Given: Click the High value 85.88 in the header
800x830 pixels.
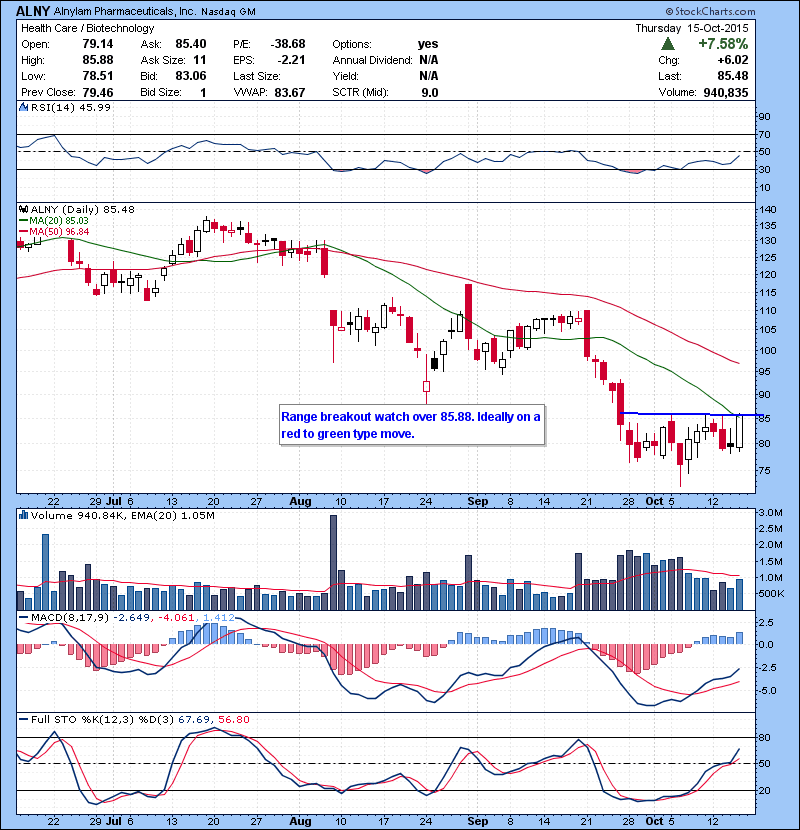Looking at the screenshot, I should (x=98, y=60).
